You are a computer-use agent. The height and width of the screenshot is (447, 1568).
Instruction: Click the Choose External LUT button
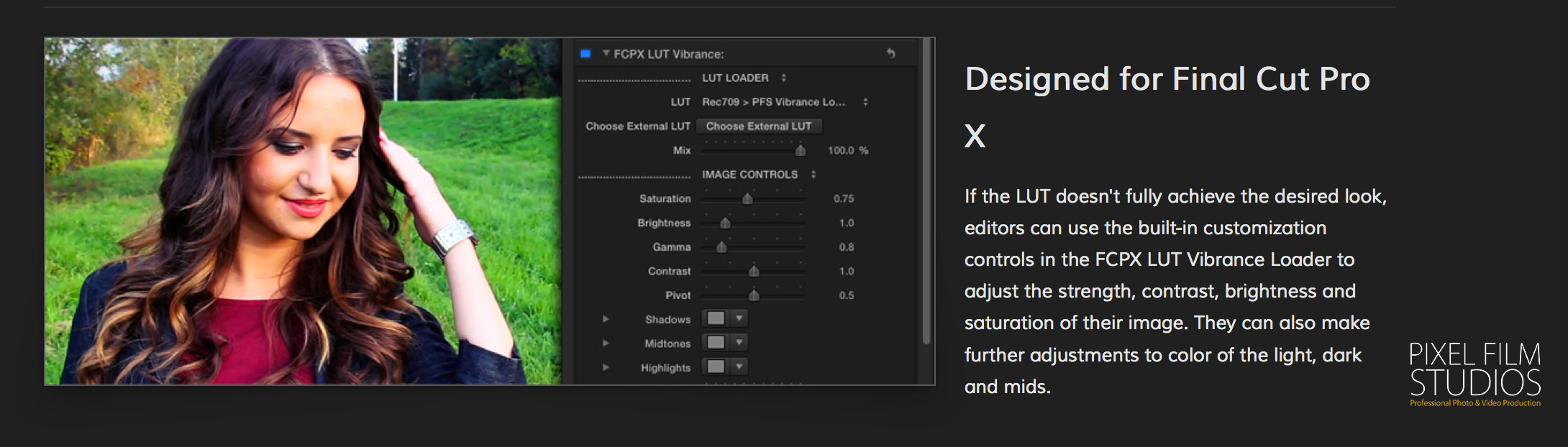click(759, 126)
